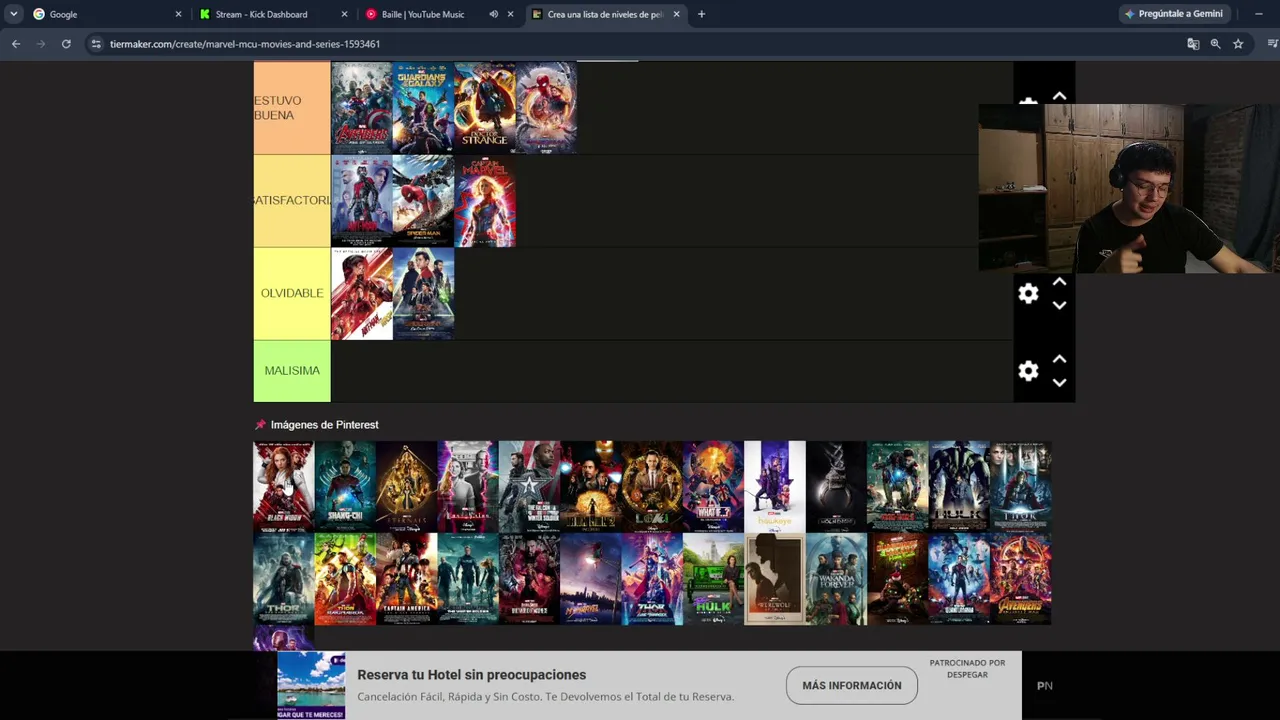Open the translate page icon

pyautogui.click(x=1193, y=44)
